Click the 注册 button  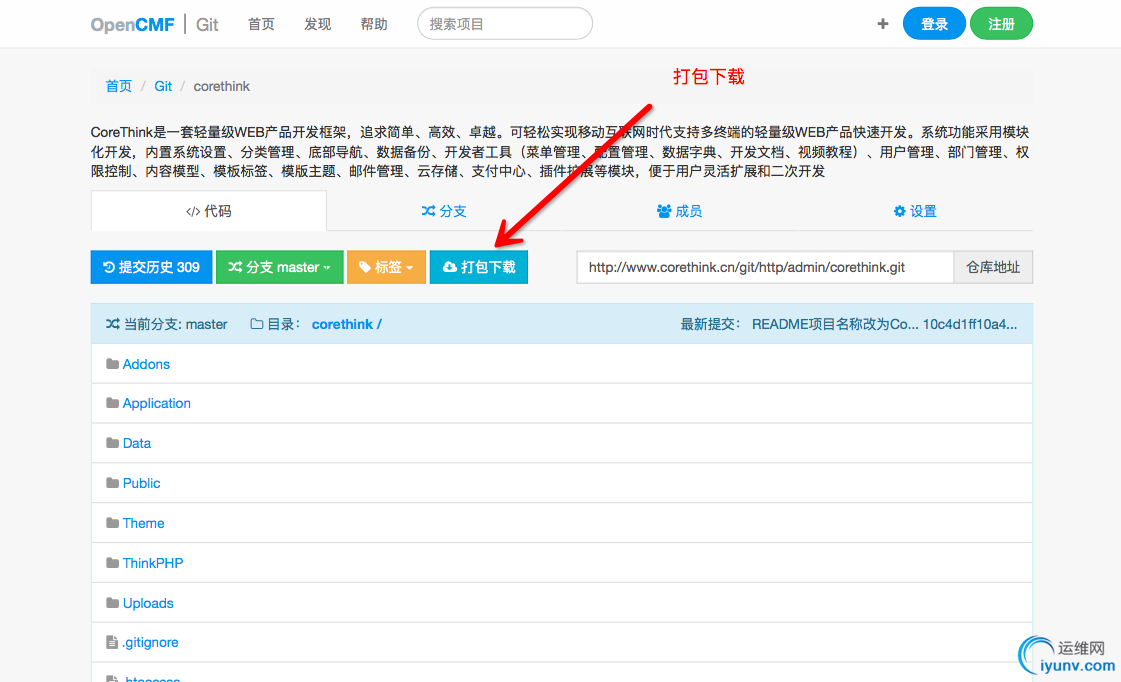pos(1001,24)
